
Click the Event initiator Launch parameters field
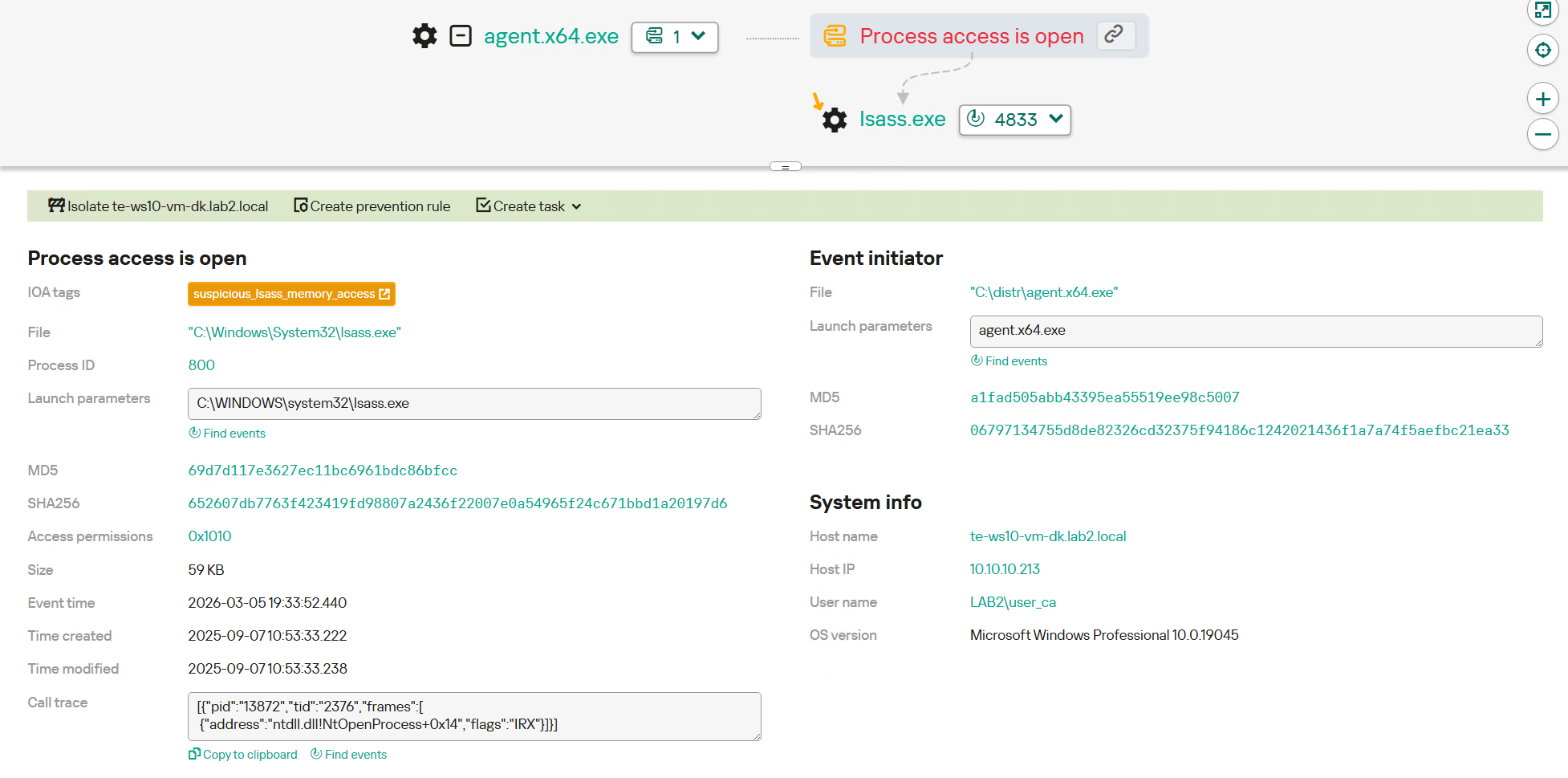pyautogui.click(x=1255, y=331)
